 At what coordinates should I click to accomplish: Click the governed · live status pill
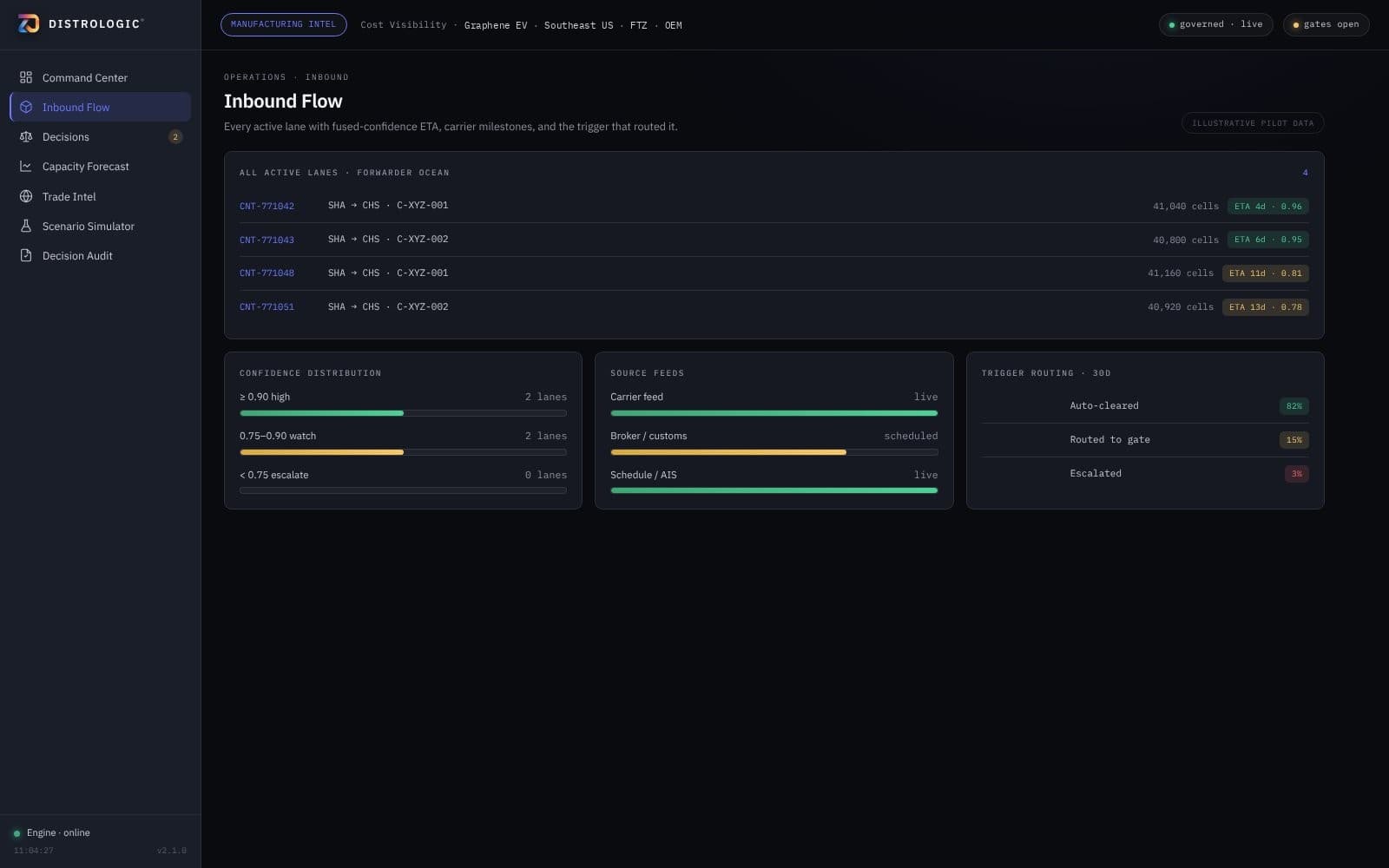click(1215, 24)
